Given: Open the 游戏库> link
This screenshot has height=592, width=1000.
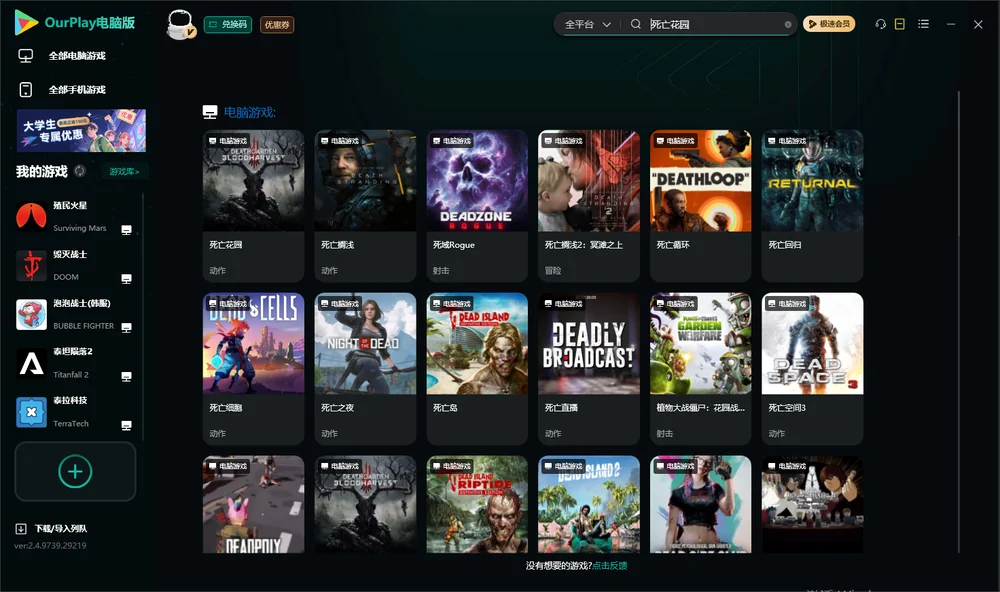Looking at the screenshot, I should click(x=124, y=171).
